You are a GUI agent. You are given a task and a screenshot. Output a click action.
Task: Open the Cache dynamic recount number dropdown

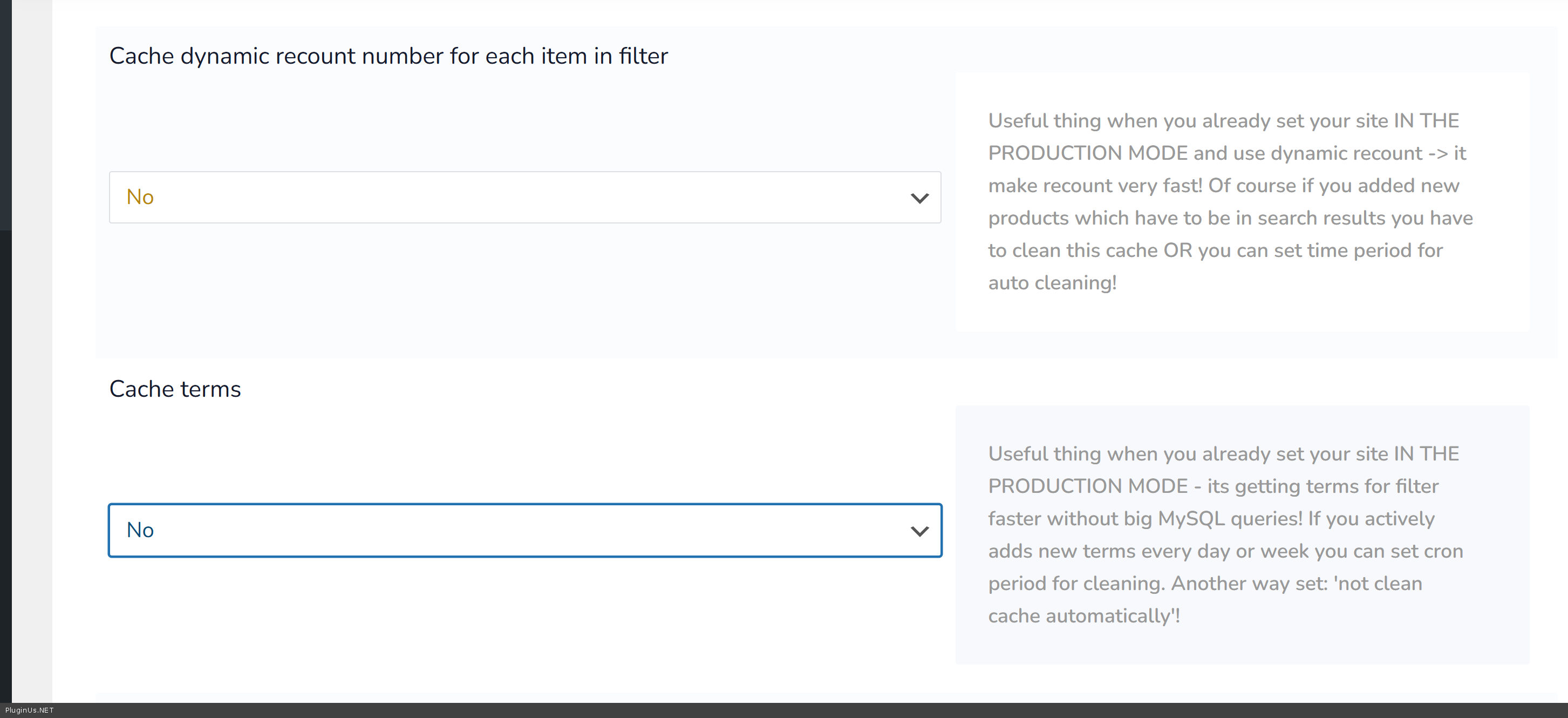(x=523, y=197)
